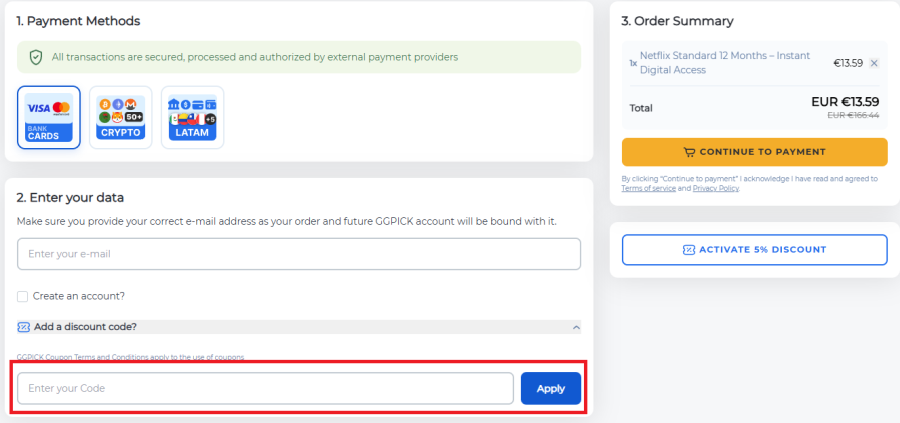Open the Privacy Policy link
This screenshot has width=900, height=423.
715,188
